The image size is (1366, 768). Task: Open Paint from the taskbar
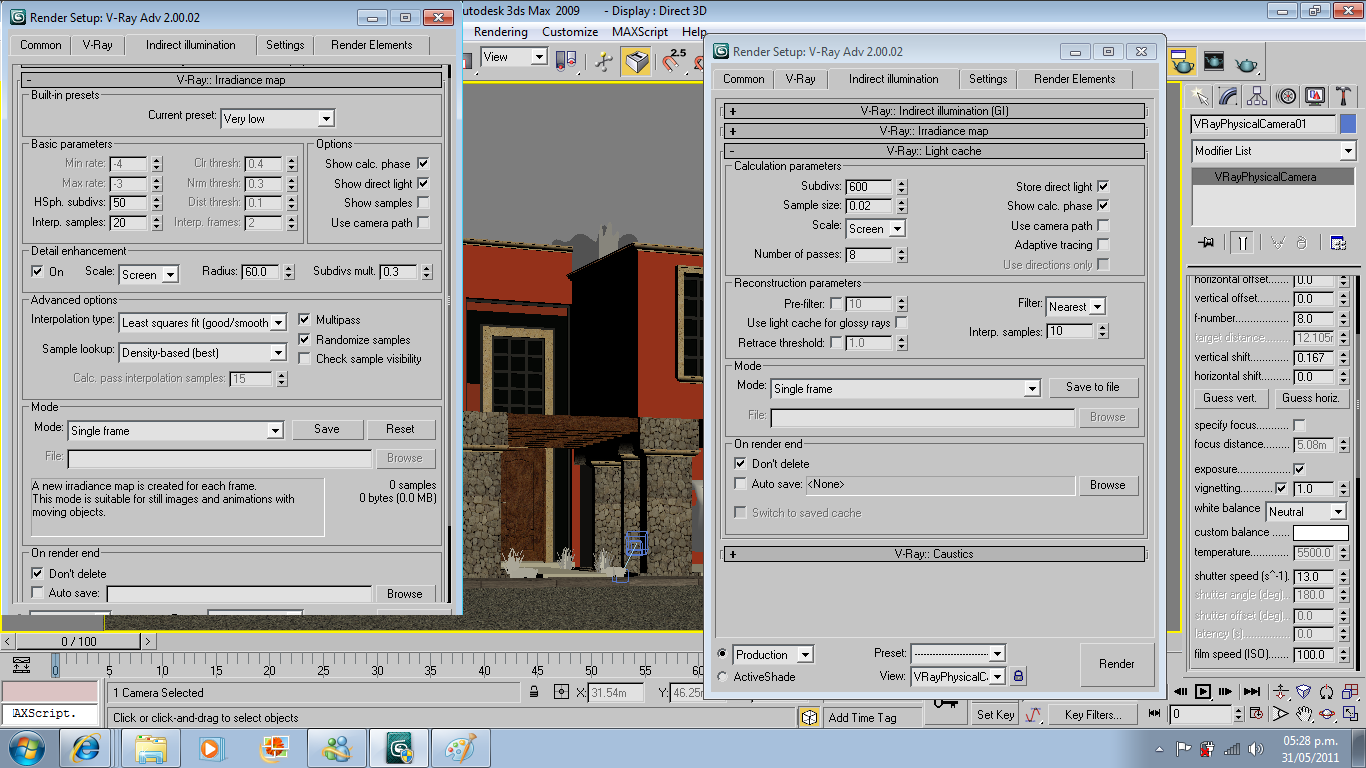[x=460, y=747]
